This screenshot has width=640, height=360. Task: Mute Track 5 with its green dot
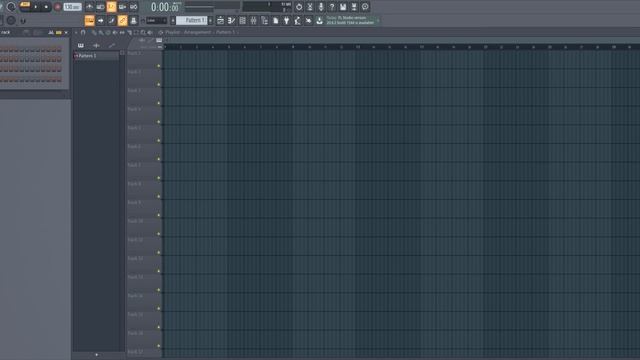coord(159,140)
